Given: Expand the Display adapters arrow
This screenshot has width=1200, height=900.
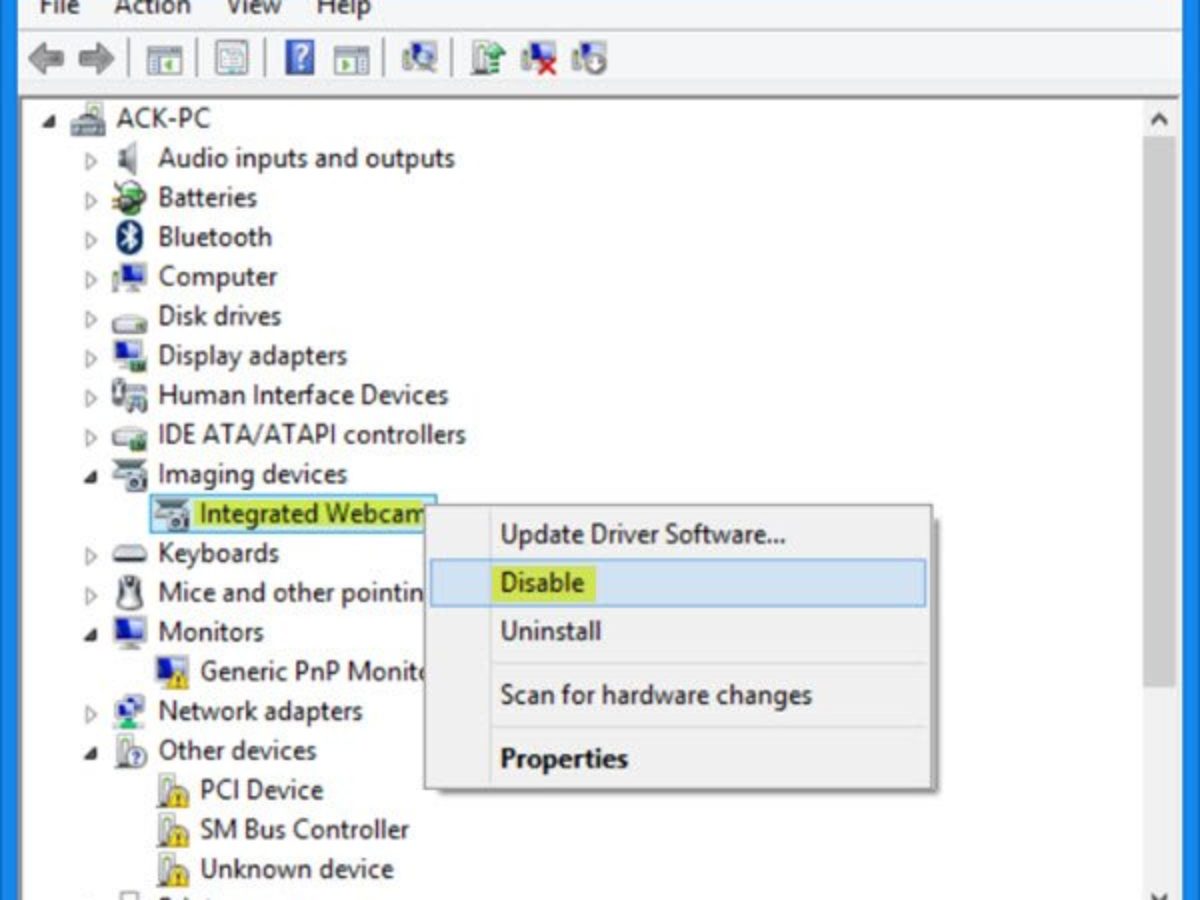Looking at the screenshot, I should [91, 357].
